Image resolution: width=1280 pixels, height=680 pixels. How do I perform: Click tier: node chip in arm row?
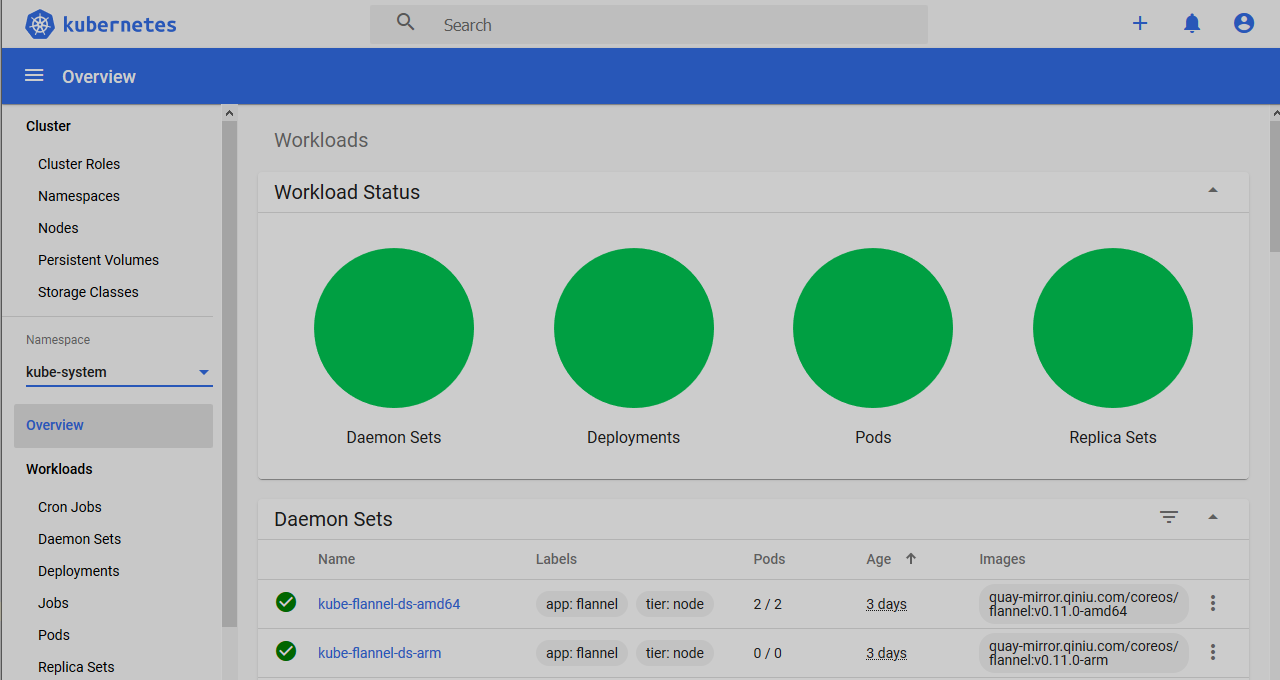pyautogui.click(x=675, y=653)
